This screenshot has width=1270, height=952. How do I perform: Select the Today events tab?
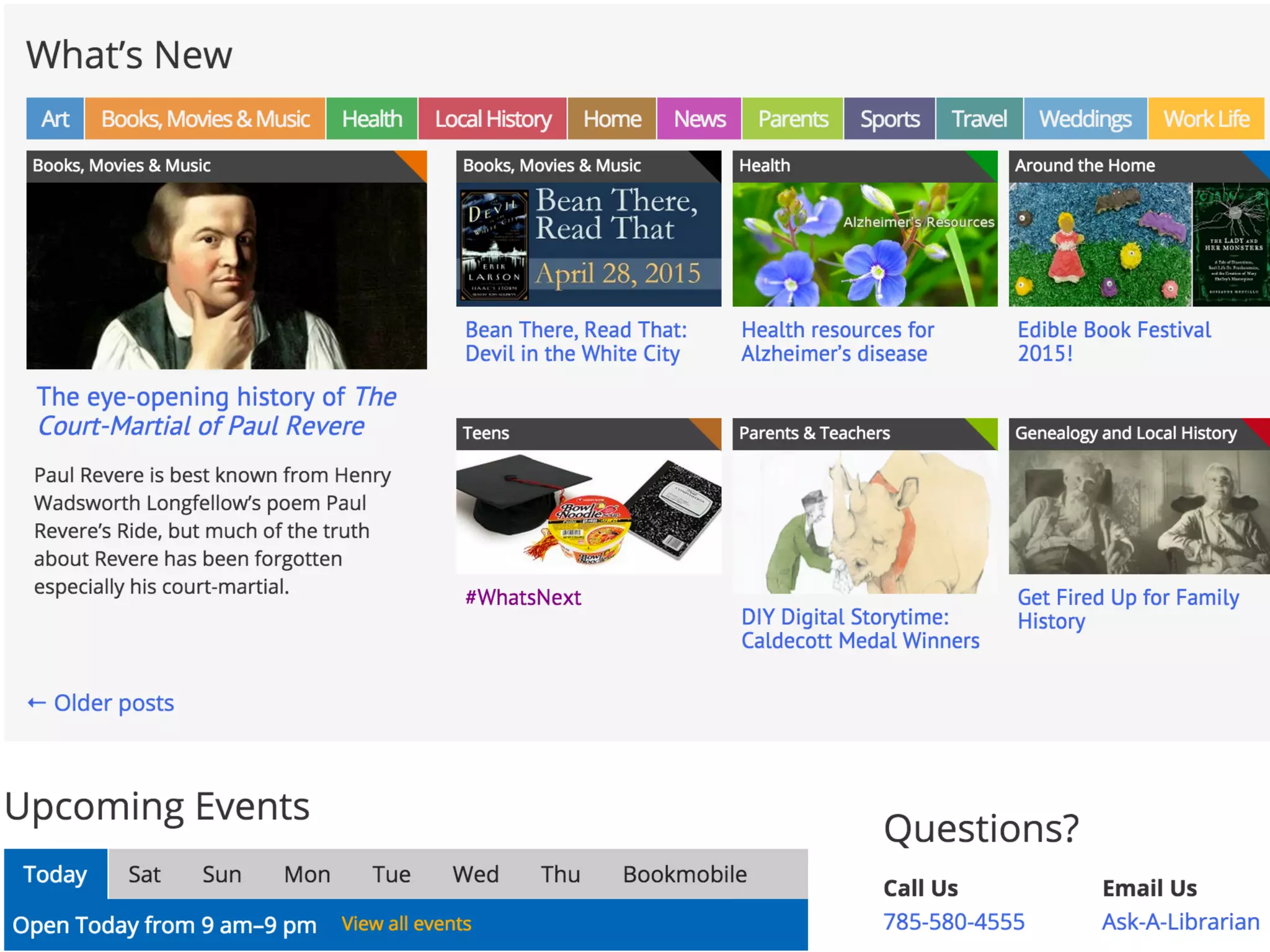pos(55,874)
